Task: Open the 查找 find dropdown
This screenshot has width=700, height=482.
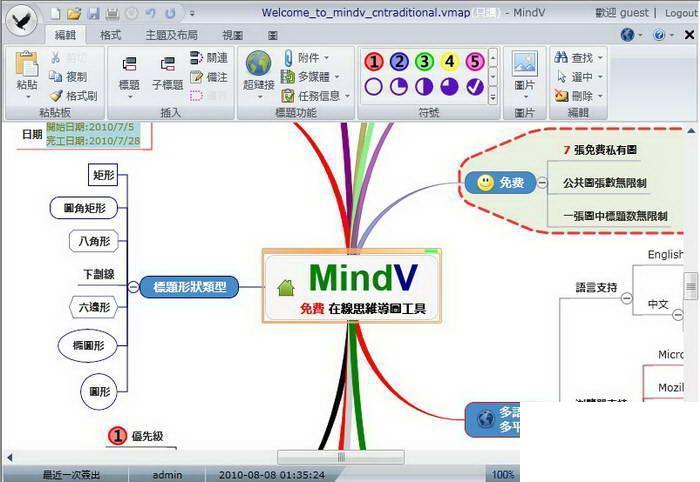Action: tap(578, 58)
